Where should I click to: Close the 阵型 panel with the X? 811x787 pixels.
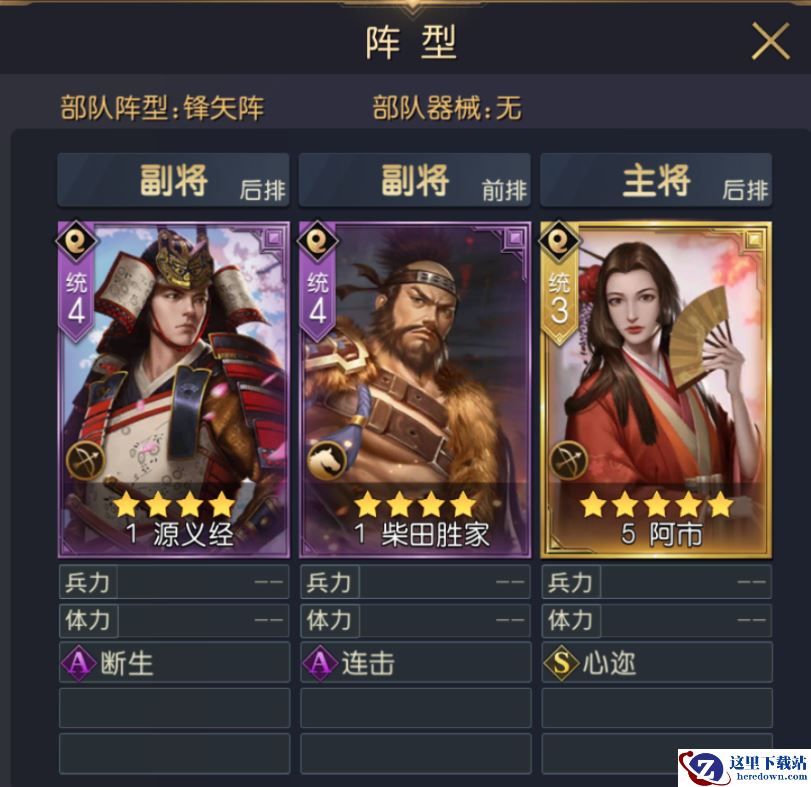pos(770,41)
